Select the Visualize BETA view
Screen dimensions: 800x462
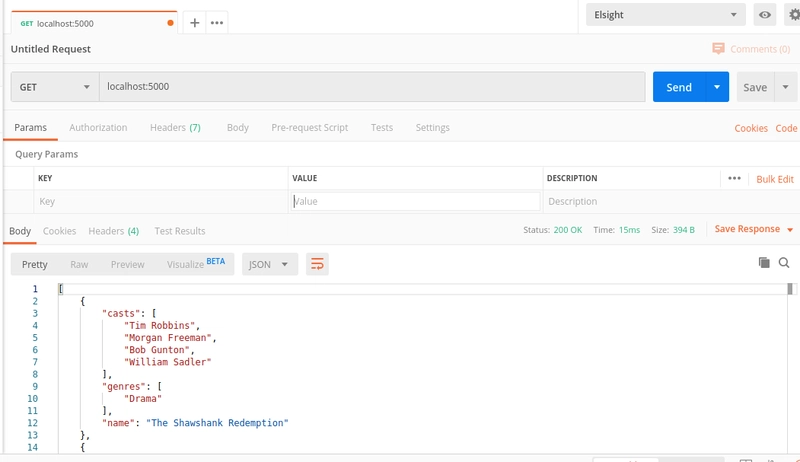(x=196, y=264)
